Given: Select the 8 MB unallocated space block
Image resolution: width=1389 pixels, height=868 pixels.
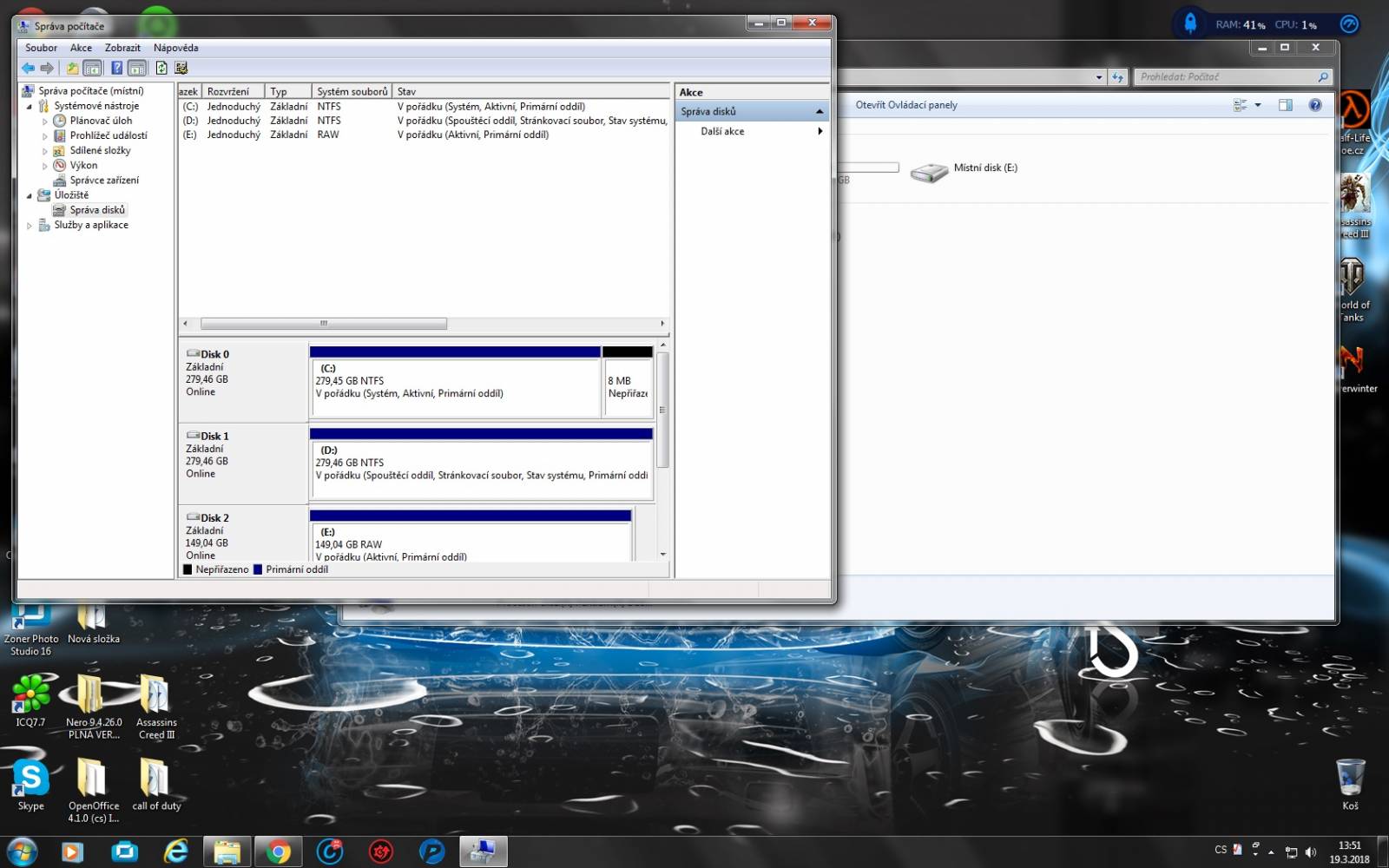Looking at the screenshot, I should [628, 382].
